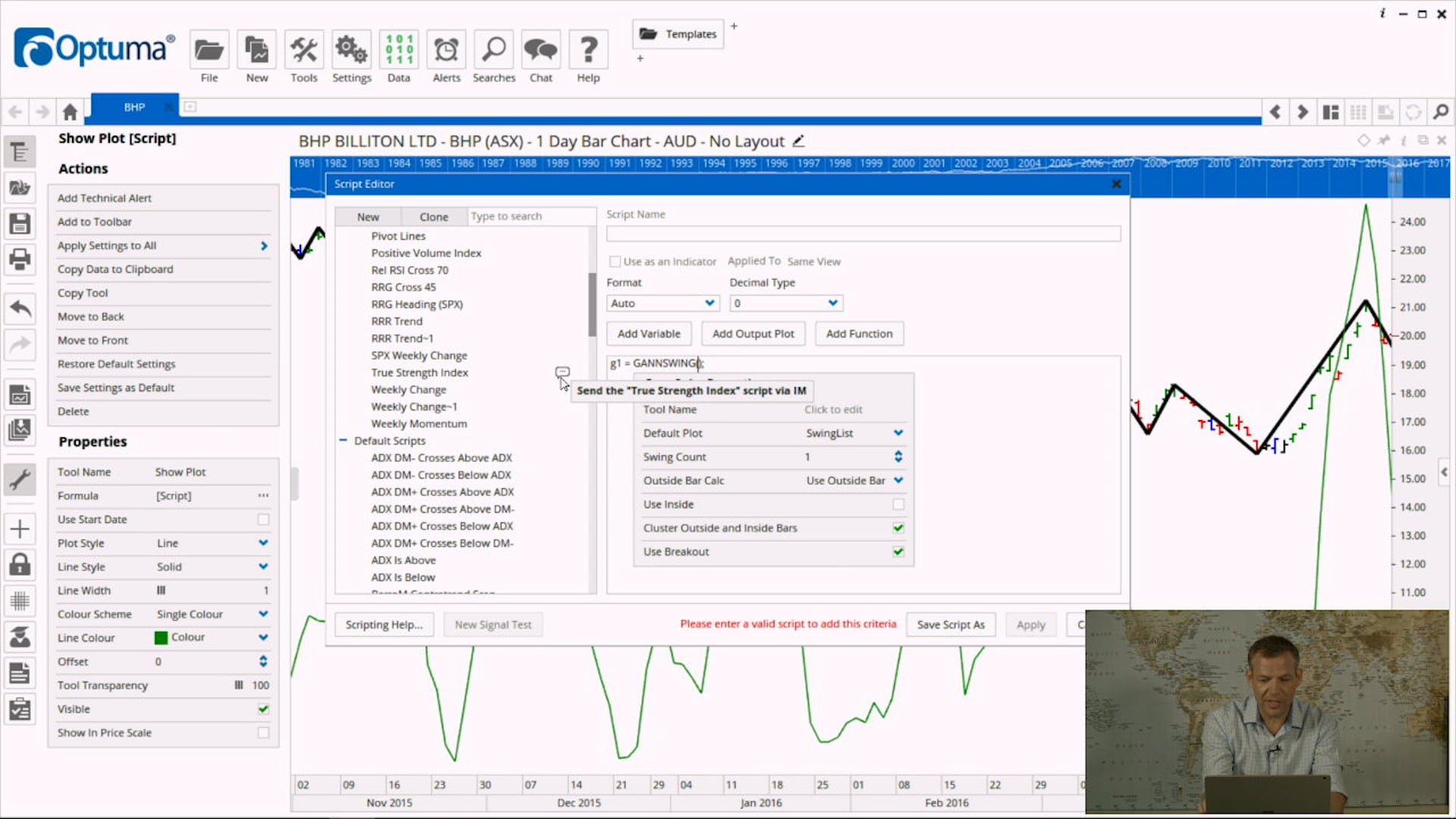Viewport: 1456px width, 819px height.
Task: Click the back arrow in navigation bar
Action: [15, 112]
